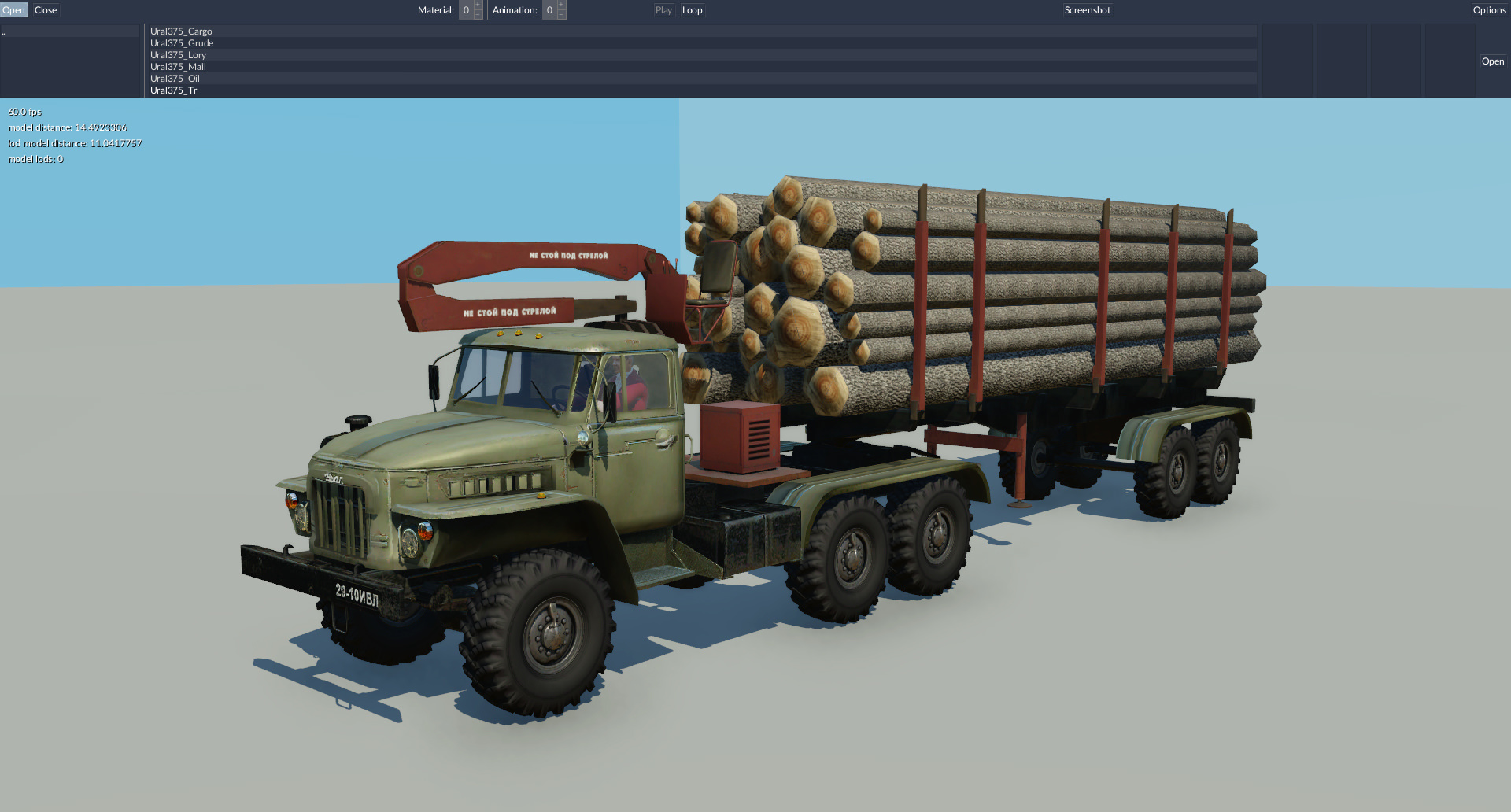Image resolution: width=1511 pixels, height=812 pixels.
Task: Click the Open button beside the file list
Action: click(1493, 61)
